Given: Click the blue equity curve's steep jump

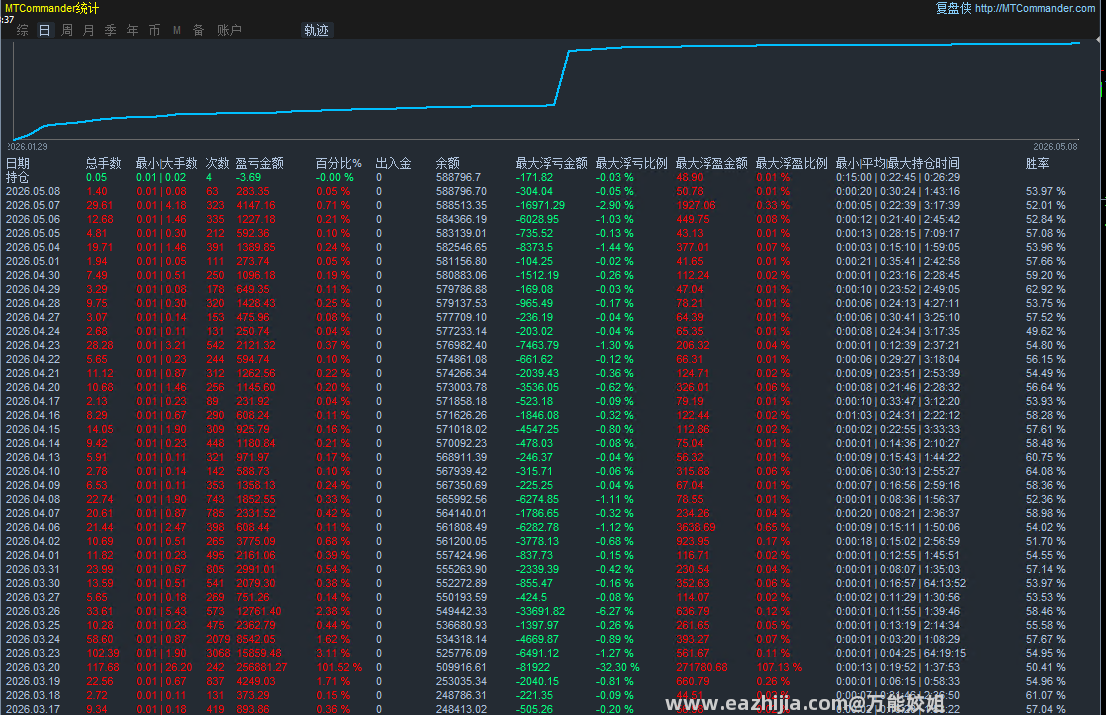Looking at the screenshot, I should [561, 78].
